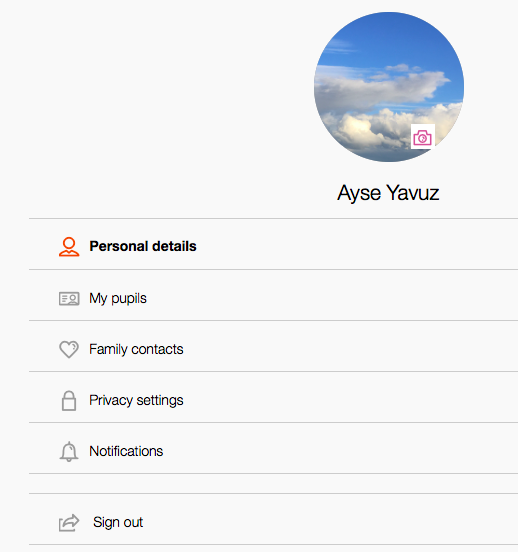
Task: Click the padlock icon for Privacy settings
Action: (x=69, y=401)
